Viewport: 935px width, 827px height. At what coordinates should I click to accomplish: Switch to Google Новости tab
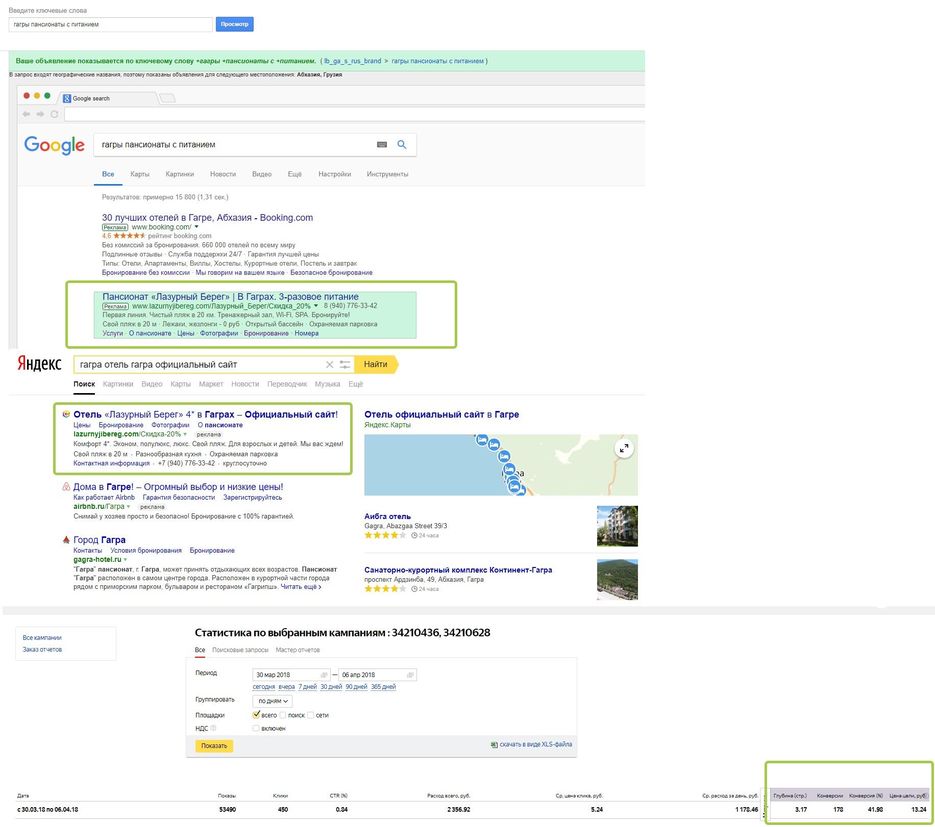(223, 174)
